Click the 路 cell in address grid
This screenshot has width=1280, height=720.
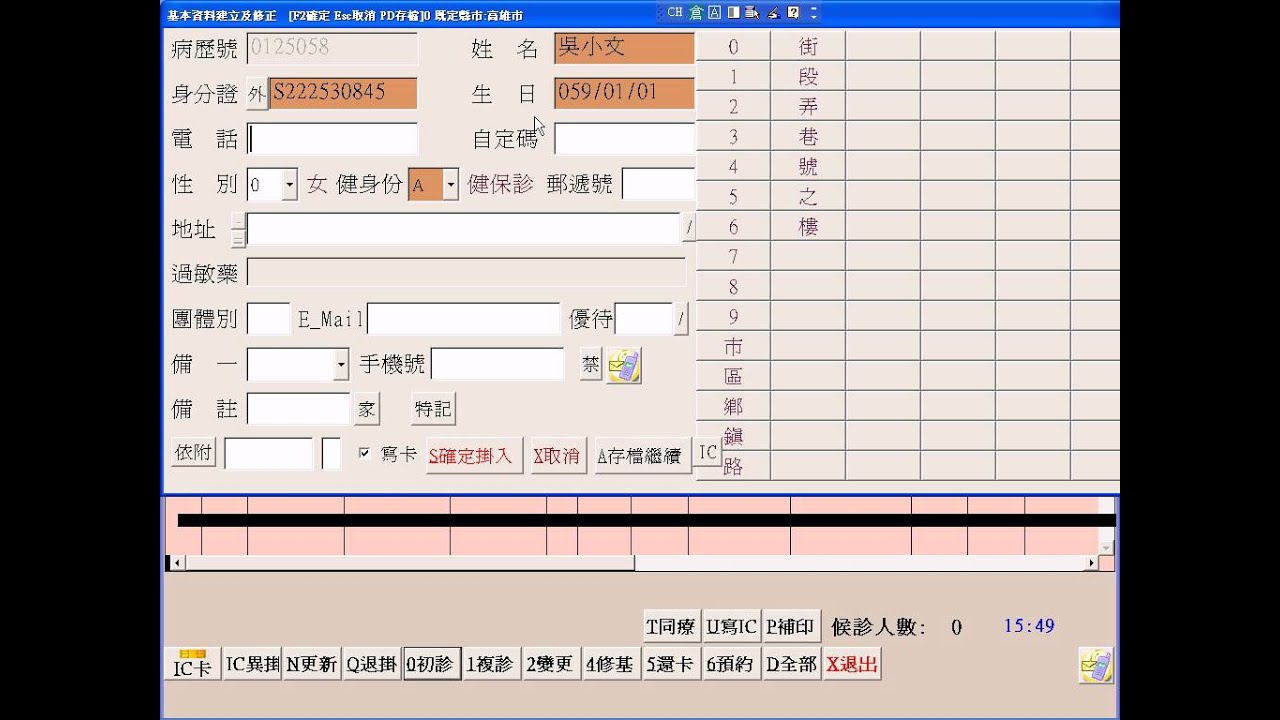[733, 466]
